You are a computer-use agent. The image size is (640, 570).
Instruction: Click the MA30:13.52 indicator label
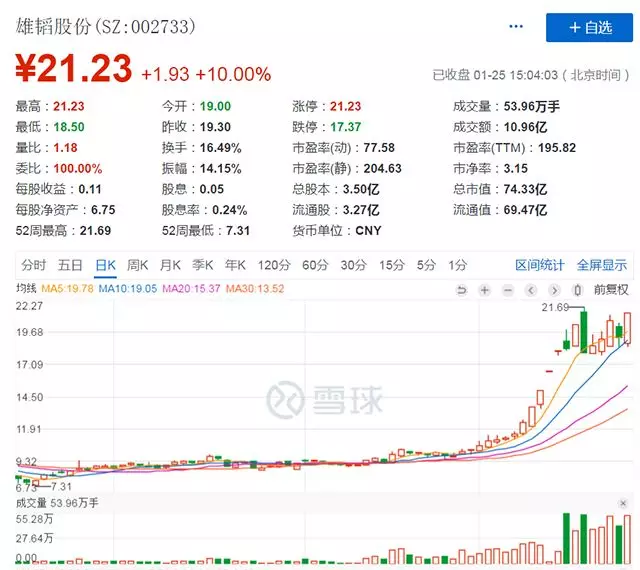[255, 289]
